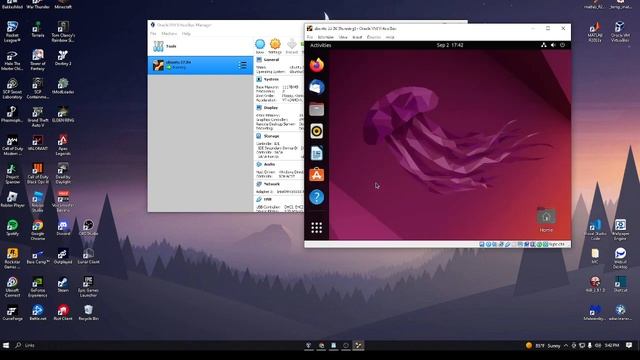Open LibreOffice Writer in the Ubuntu dock
Screen dimensions: 640x360
tap(316, 153)
